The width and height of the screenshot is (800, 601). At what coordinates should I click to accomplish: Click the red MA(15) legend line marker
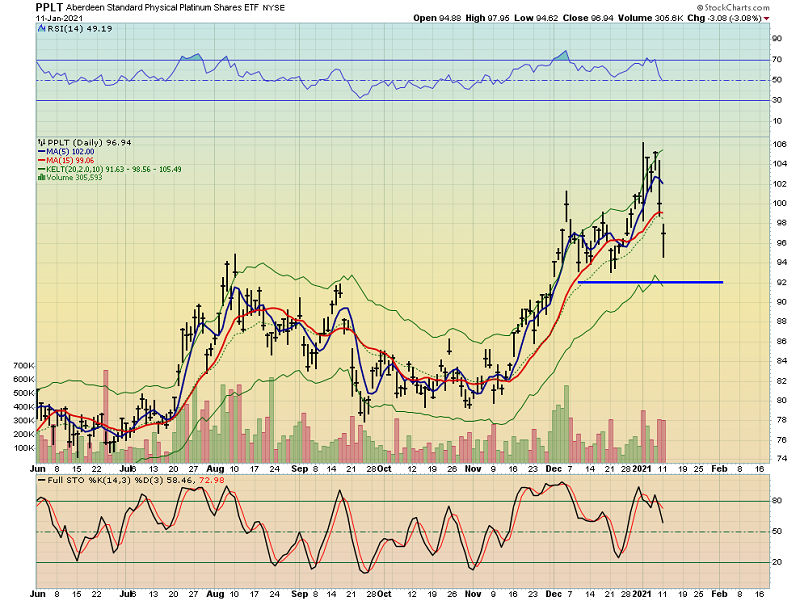[x=40, y=161]
